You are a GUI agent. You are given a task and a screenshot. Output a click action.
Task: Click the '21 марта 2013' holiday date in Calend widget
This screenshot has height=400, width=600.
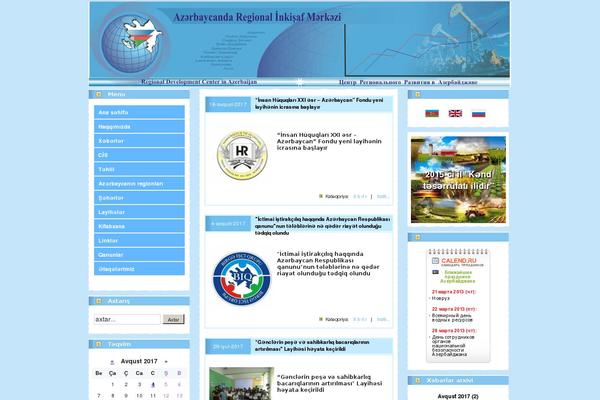pyautogui.click(x=454, y=292)
